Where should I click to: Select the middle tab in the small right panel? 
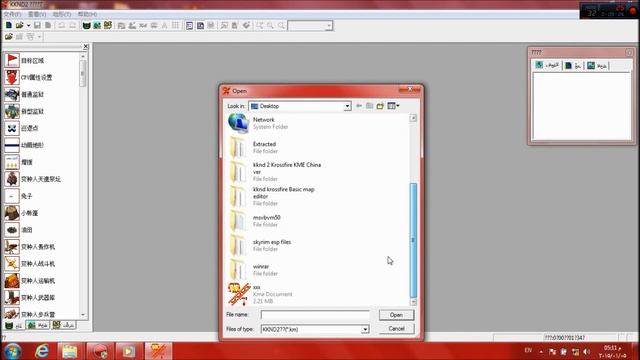tap(573, 66)
